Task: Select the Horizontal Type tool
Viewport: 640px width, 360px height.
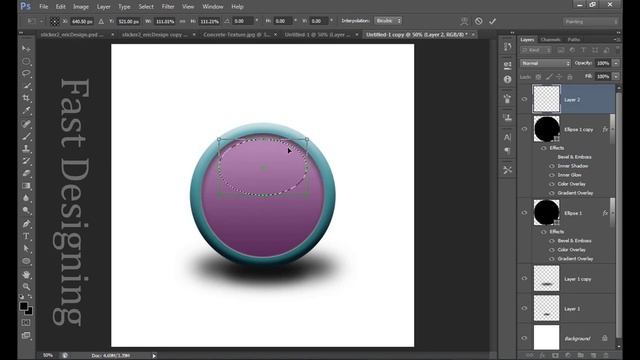Action: coord(27,236)
